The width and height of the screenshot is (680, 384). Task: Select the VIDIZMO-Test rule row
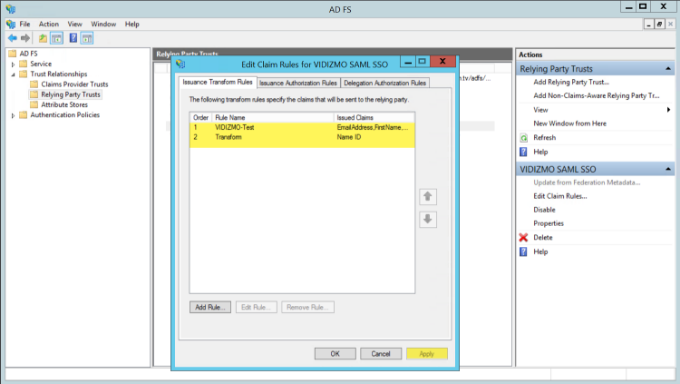[x=302, y=127]
